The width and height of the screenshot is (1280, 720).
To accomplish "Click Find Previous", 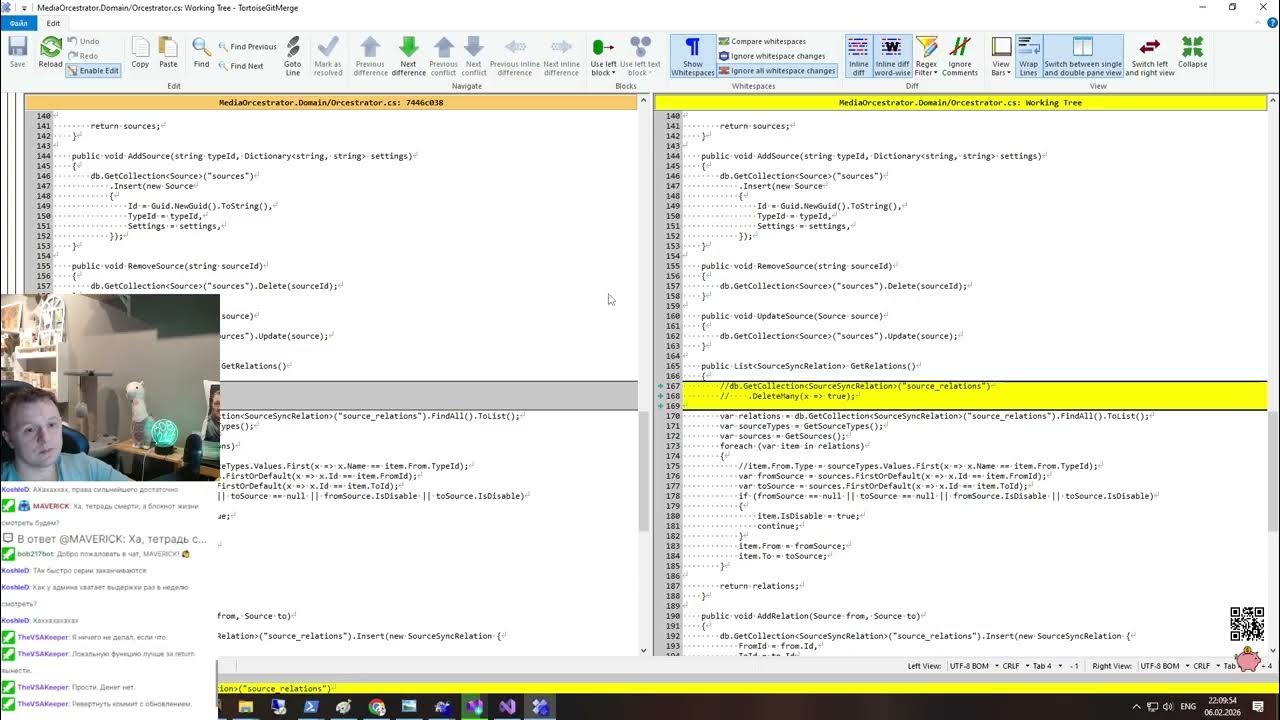I will click(246, 46).
